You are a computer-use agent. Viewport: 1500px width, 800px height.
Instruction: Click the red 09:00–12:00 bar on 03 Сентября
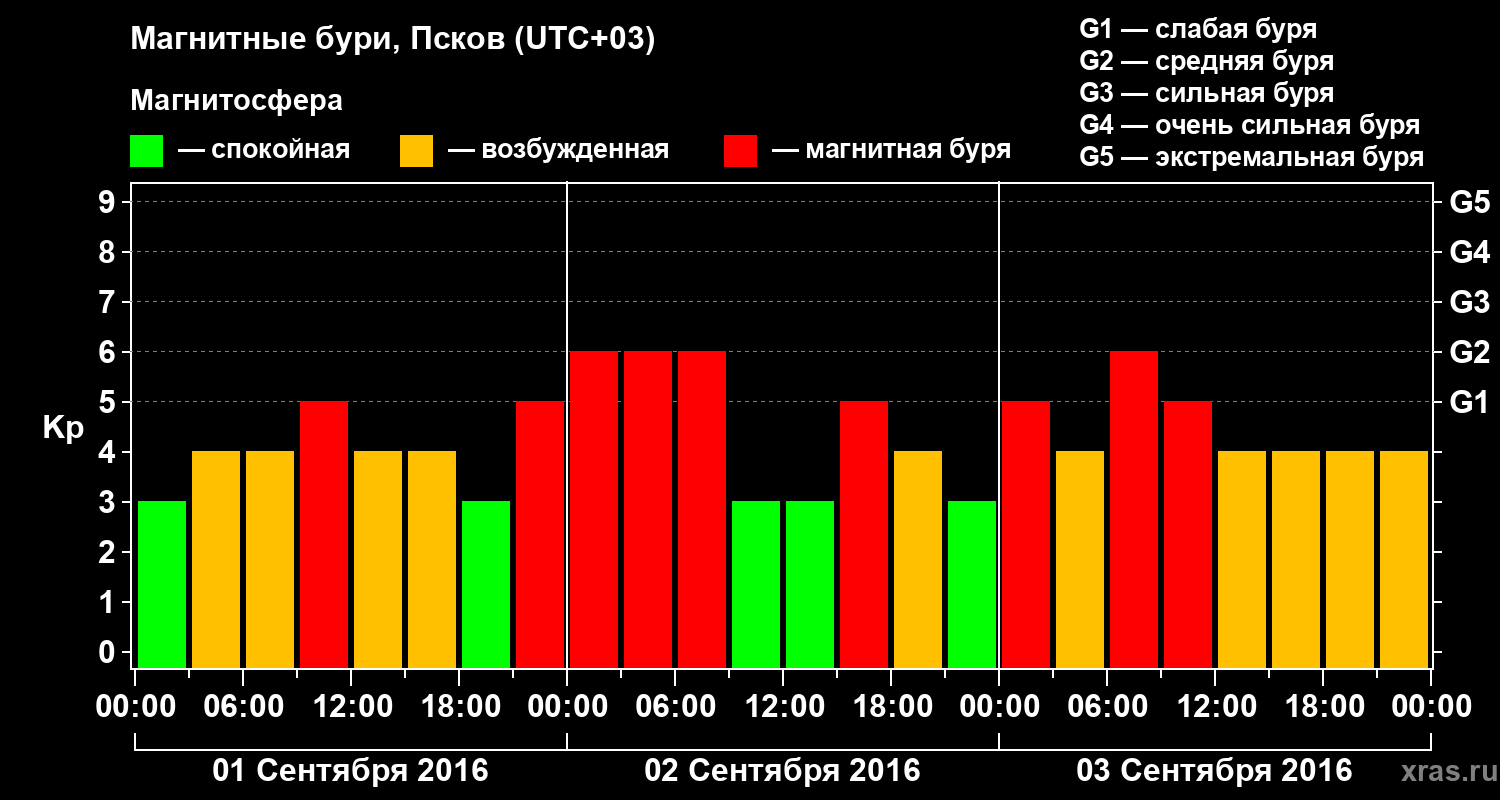tap(1188, 534)
